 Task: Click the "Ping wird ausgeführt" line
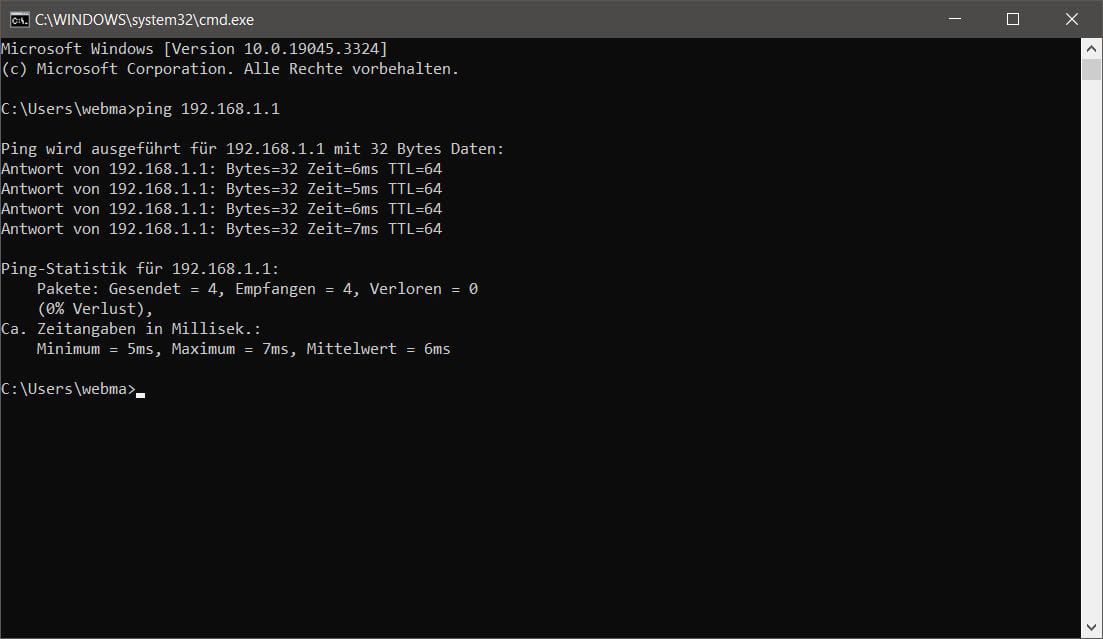[252, 149]
